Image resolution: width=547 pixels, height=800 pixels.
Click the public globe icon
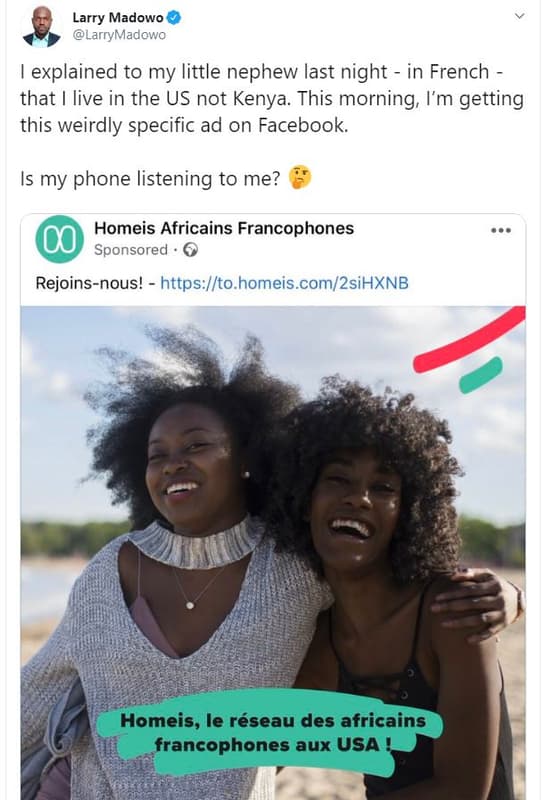pyautogui.click(x=190, y=250)
